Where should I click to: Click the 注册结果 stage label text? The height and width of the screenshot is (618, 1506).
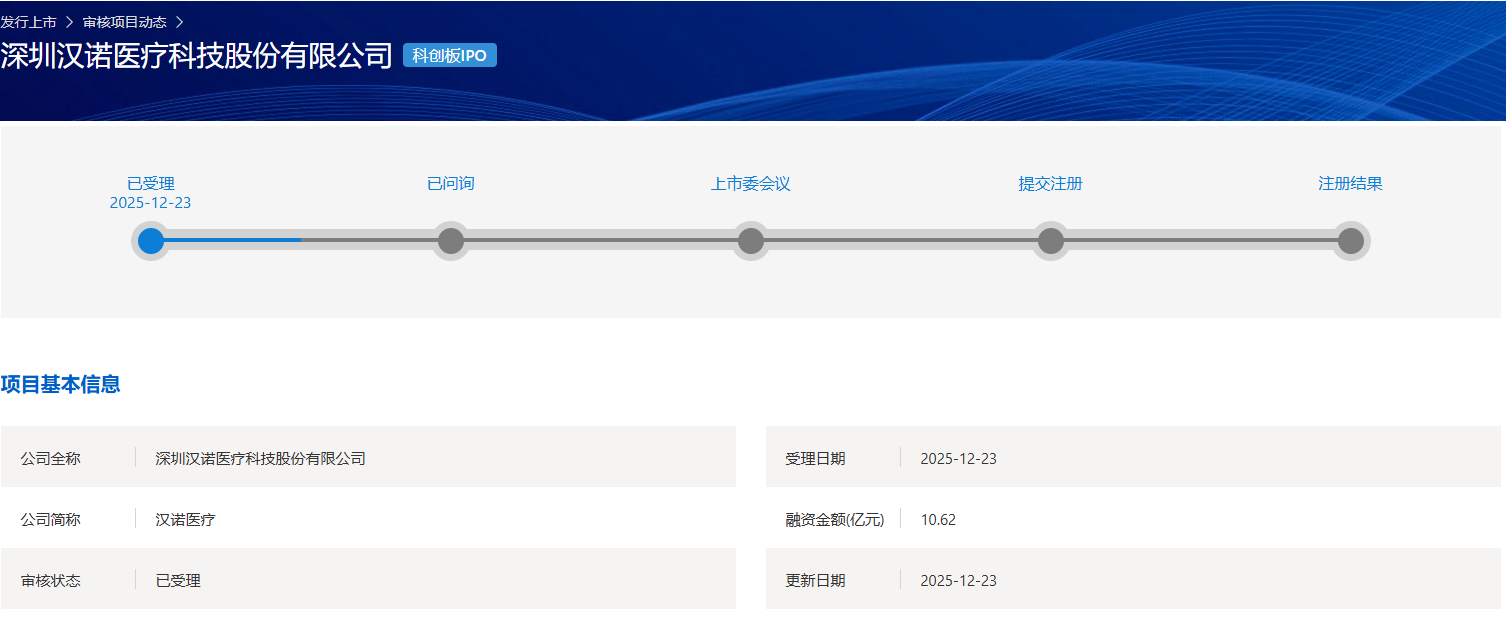pos(1351,184)
